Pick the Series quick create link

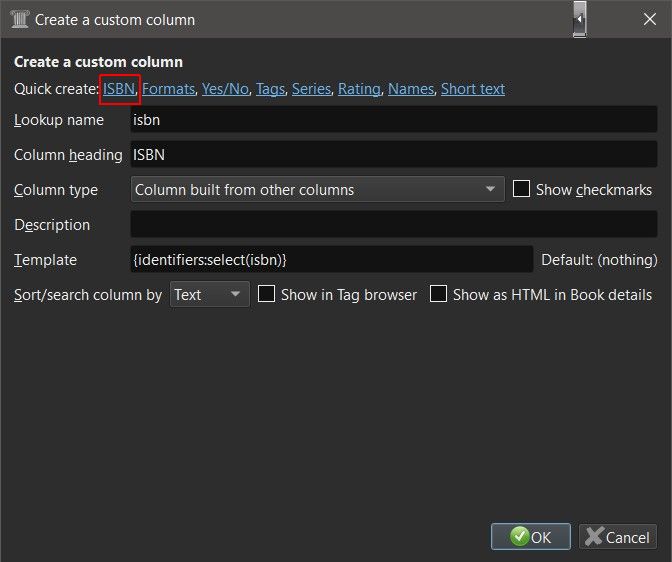point(312,89)
